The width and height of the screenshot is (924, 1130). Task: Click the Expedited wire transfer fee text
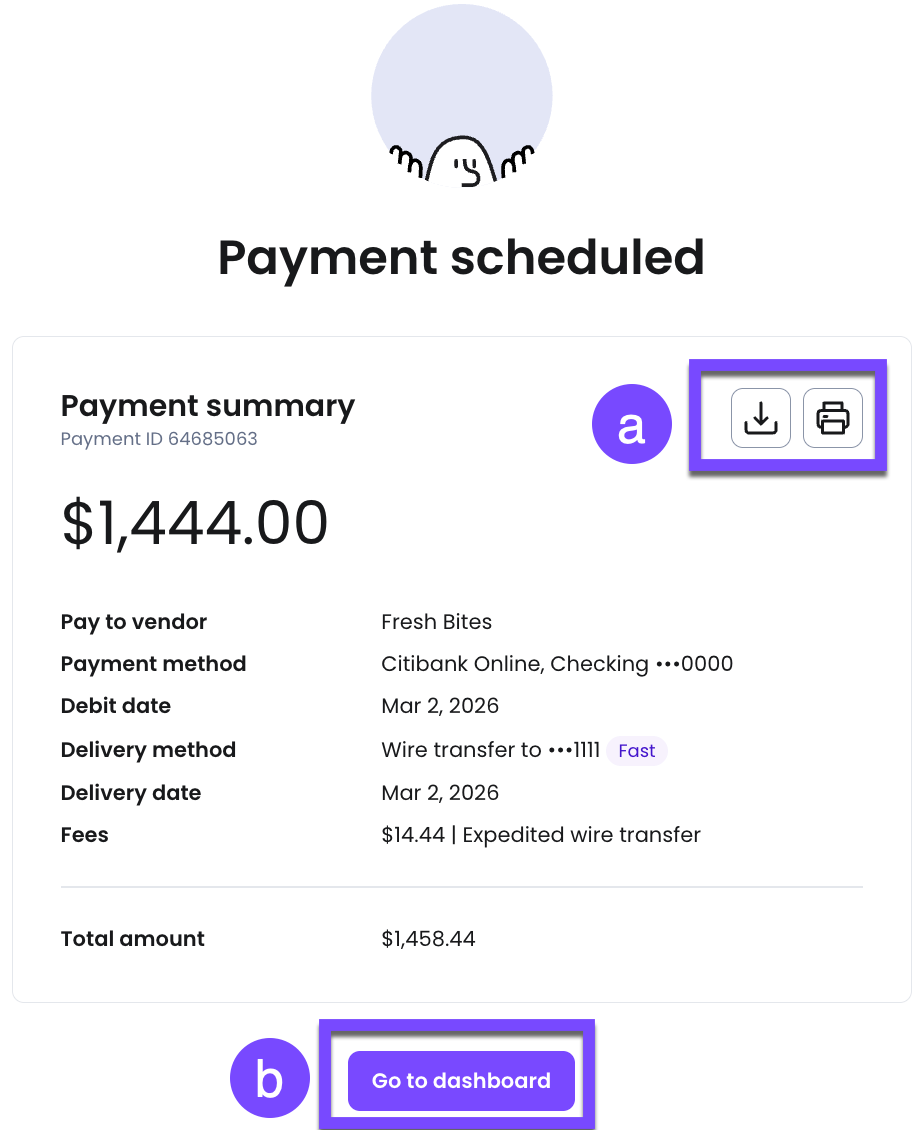click(581, 835)
